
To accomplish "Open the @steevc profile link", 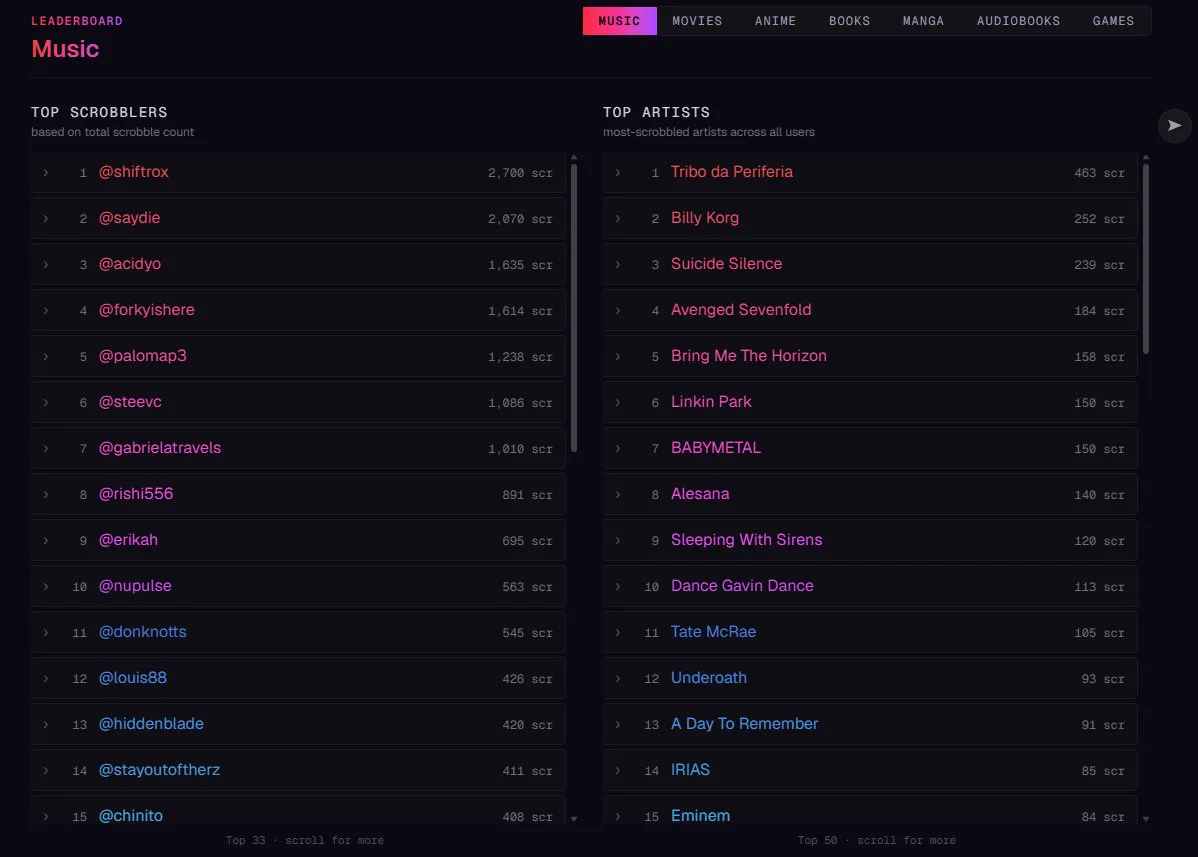I will (x=130, y=402).
